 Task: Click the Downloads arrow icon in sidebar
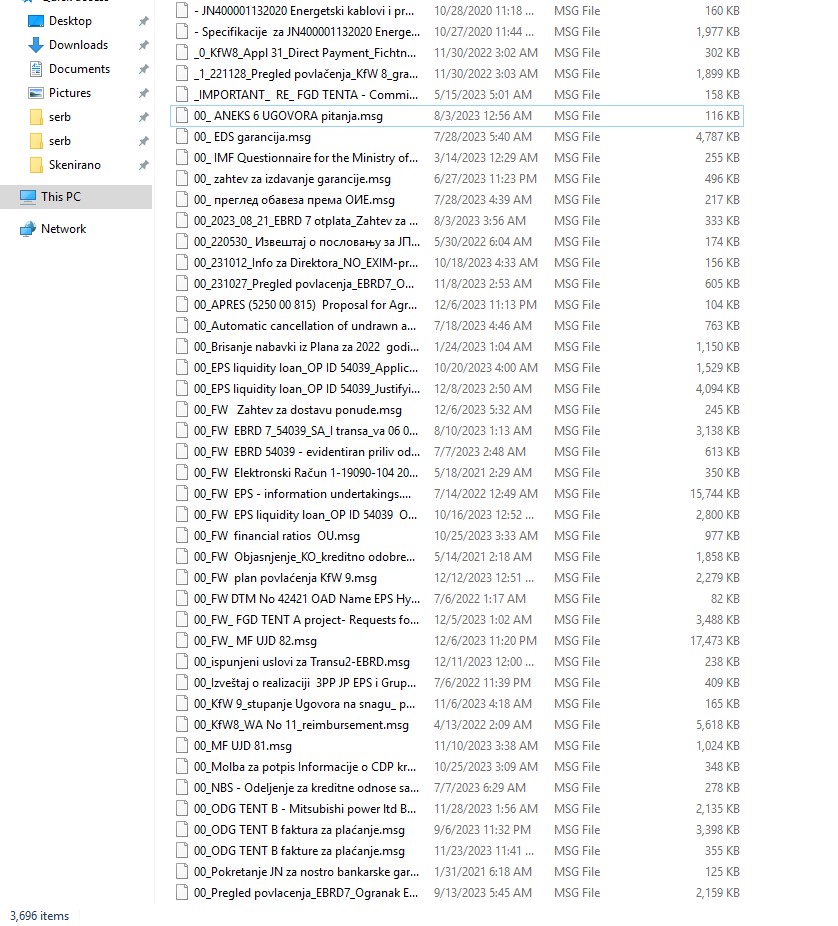(x=36, y=45)
